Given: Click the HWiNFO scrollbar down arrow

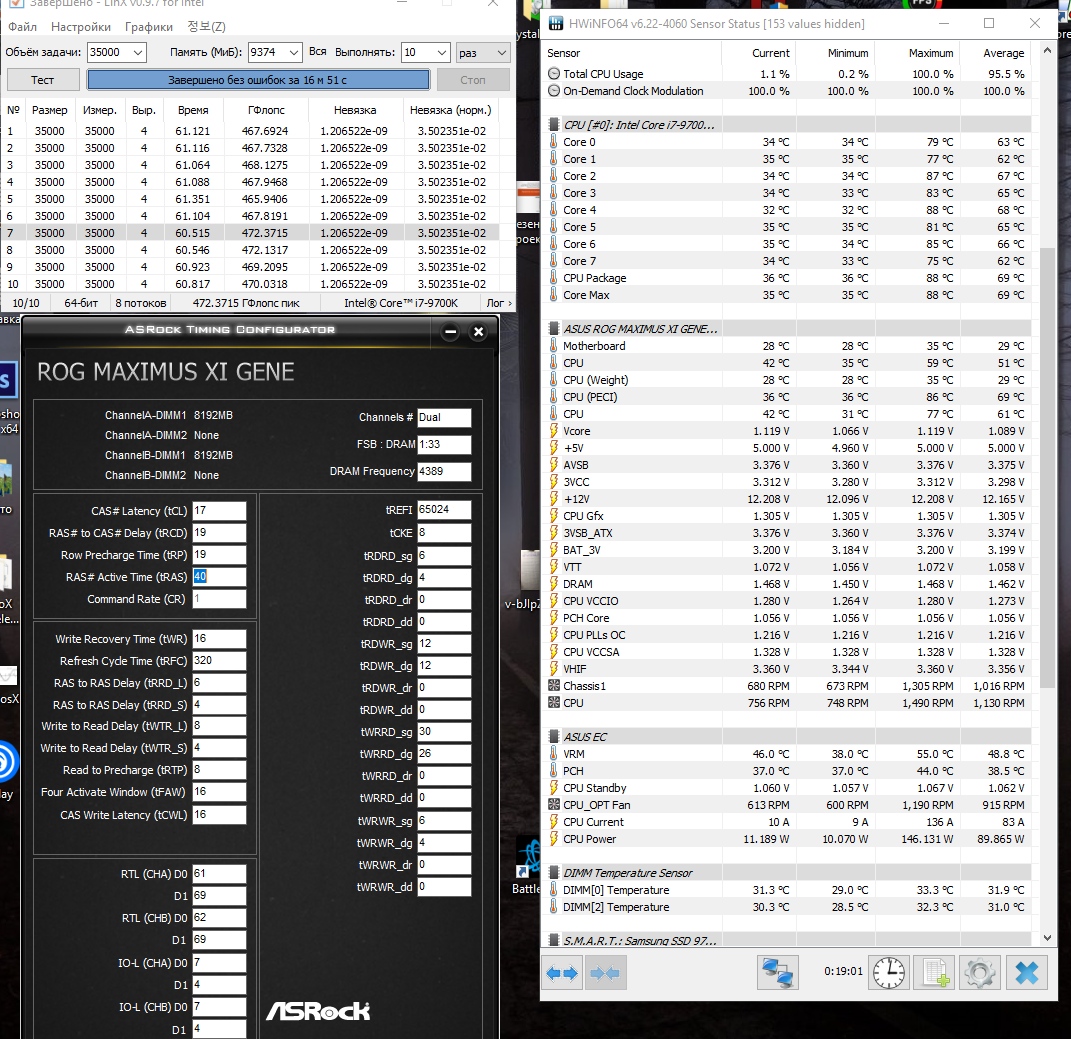Looking at the screenshot, I should click(x=1048, y=939).
